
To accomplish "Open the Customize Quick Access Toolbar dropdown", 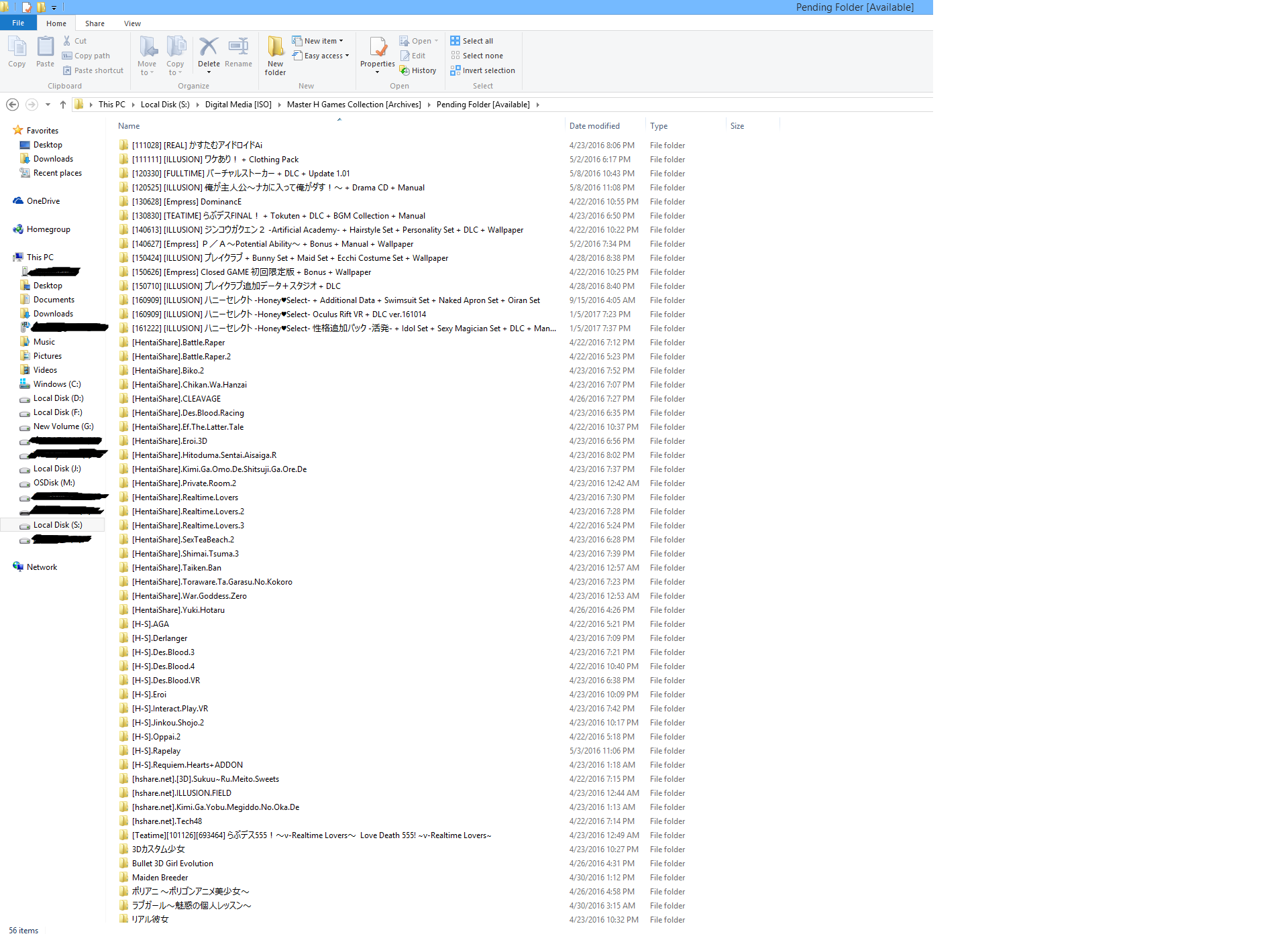I will coord(54,7).
